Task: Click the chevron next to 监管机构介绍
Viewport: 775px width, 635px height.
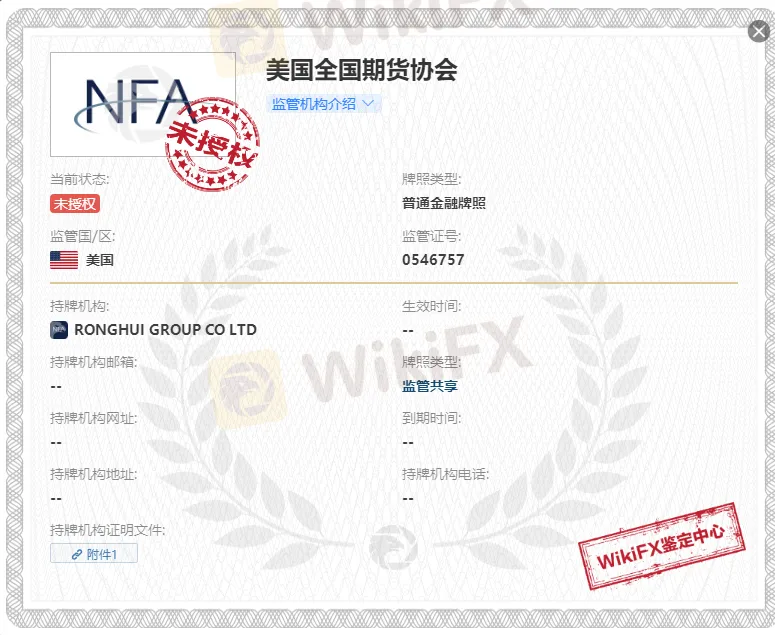Action: 368,103
